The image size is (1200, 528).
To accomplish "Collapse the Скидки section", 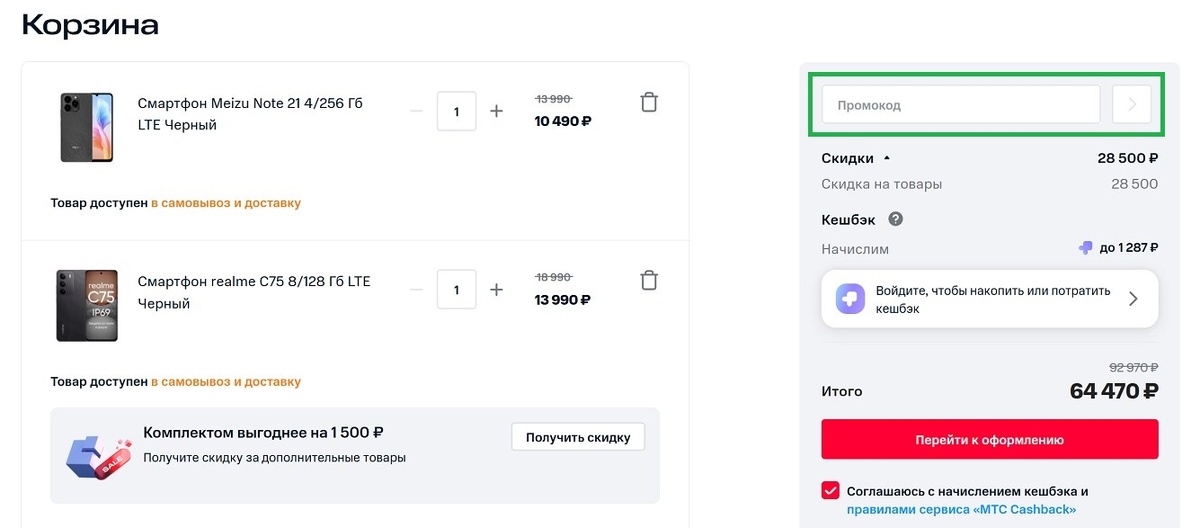I will coord(885,158).
